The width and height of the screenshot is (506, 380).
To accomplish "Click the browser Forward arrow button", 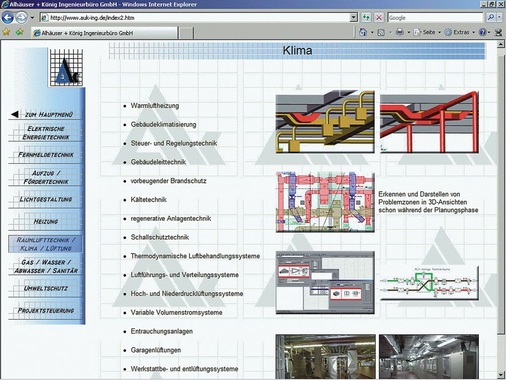I will click(x=22, y=18).
